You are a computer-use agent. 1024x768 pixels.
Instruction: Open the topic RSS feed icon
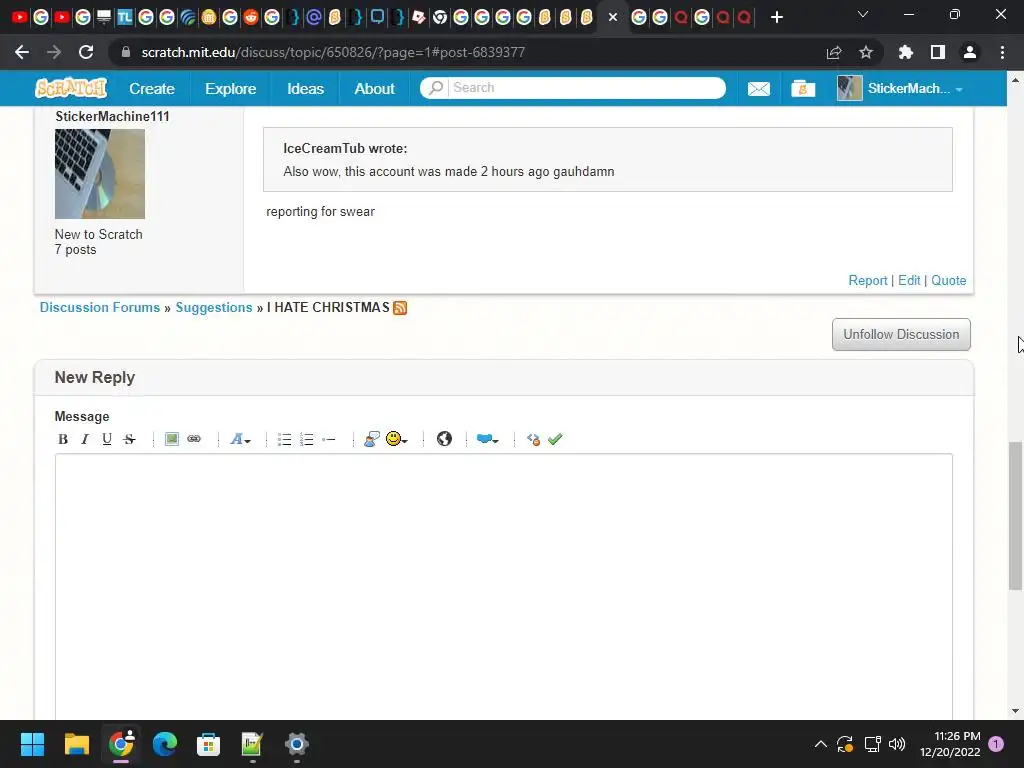point(400,308)
